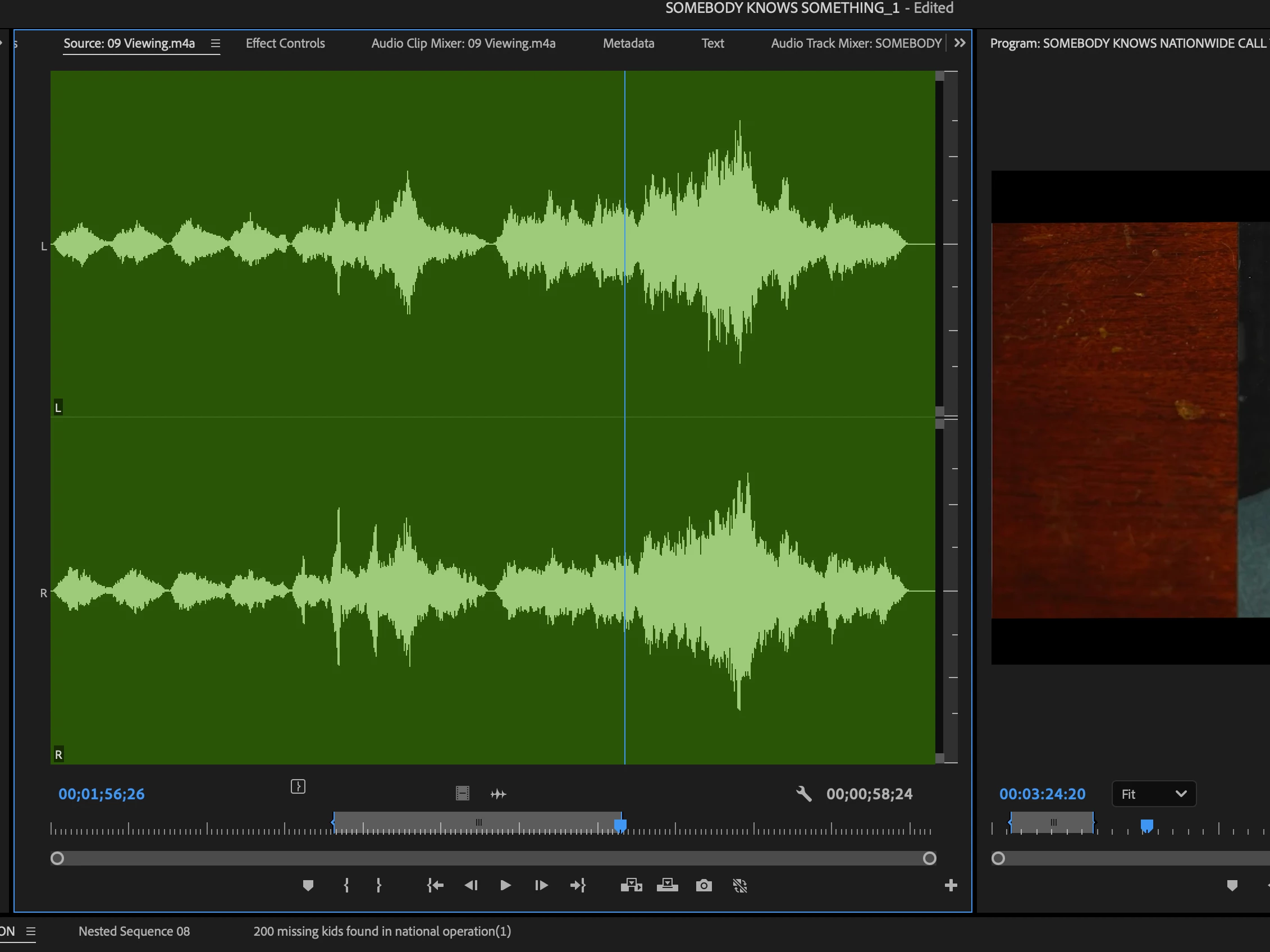
Task: Click the Overwrite edit button
Action: [x=667, y=885]
